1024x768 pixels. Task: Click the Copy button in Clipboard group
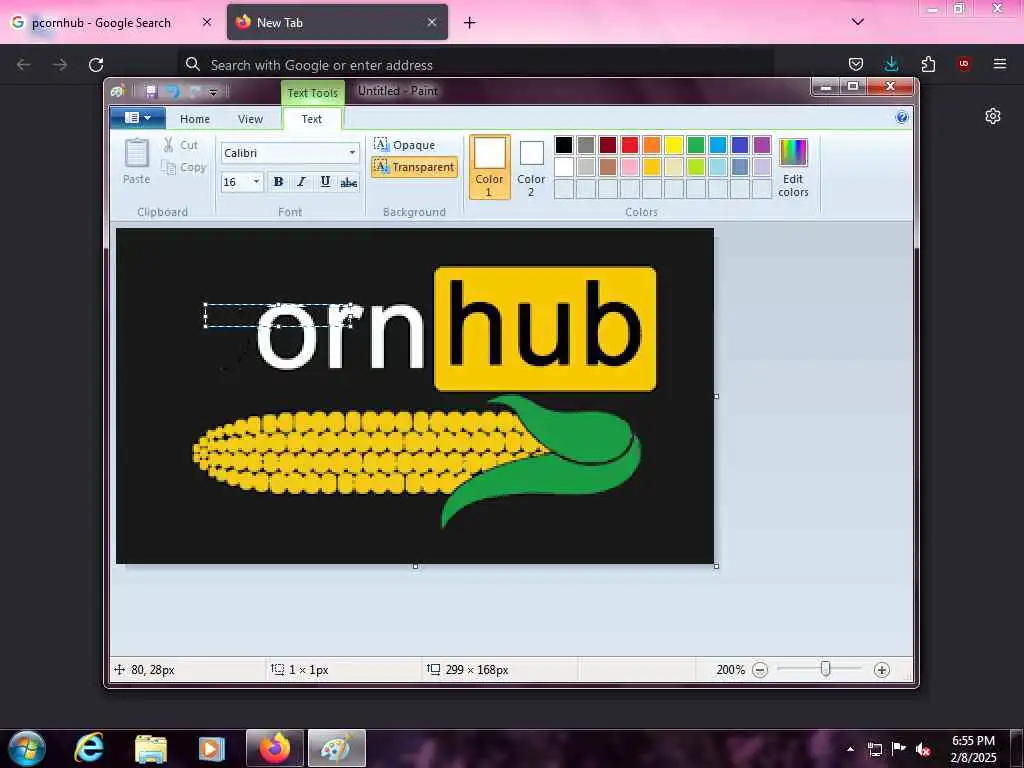point(184,168)
